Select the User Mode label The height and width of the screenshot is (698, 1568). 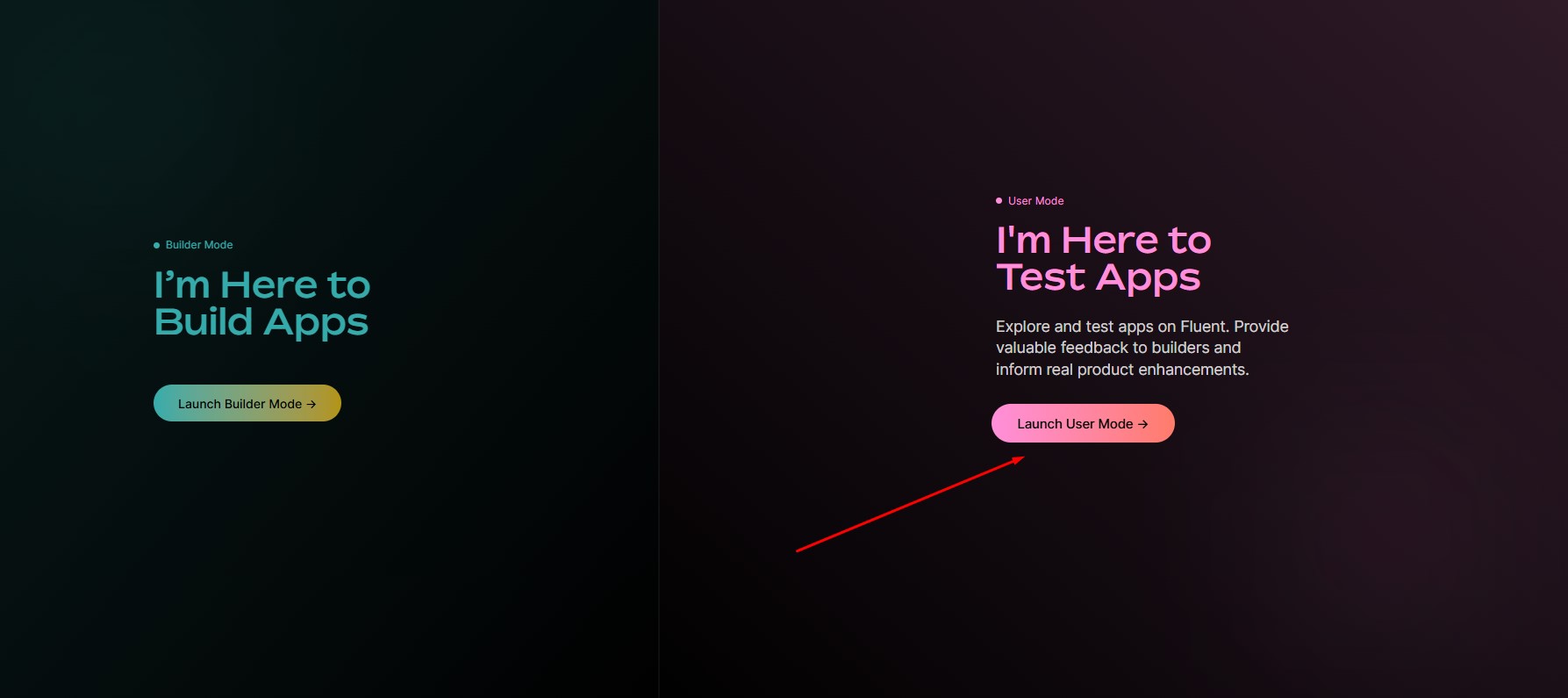tap(1035, 201)
